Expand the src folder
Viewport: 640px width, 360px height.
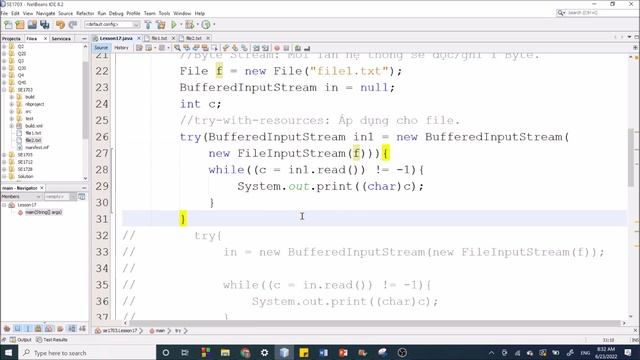tap(11, 111)
